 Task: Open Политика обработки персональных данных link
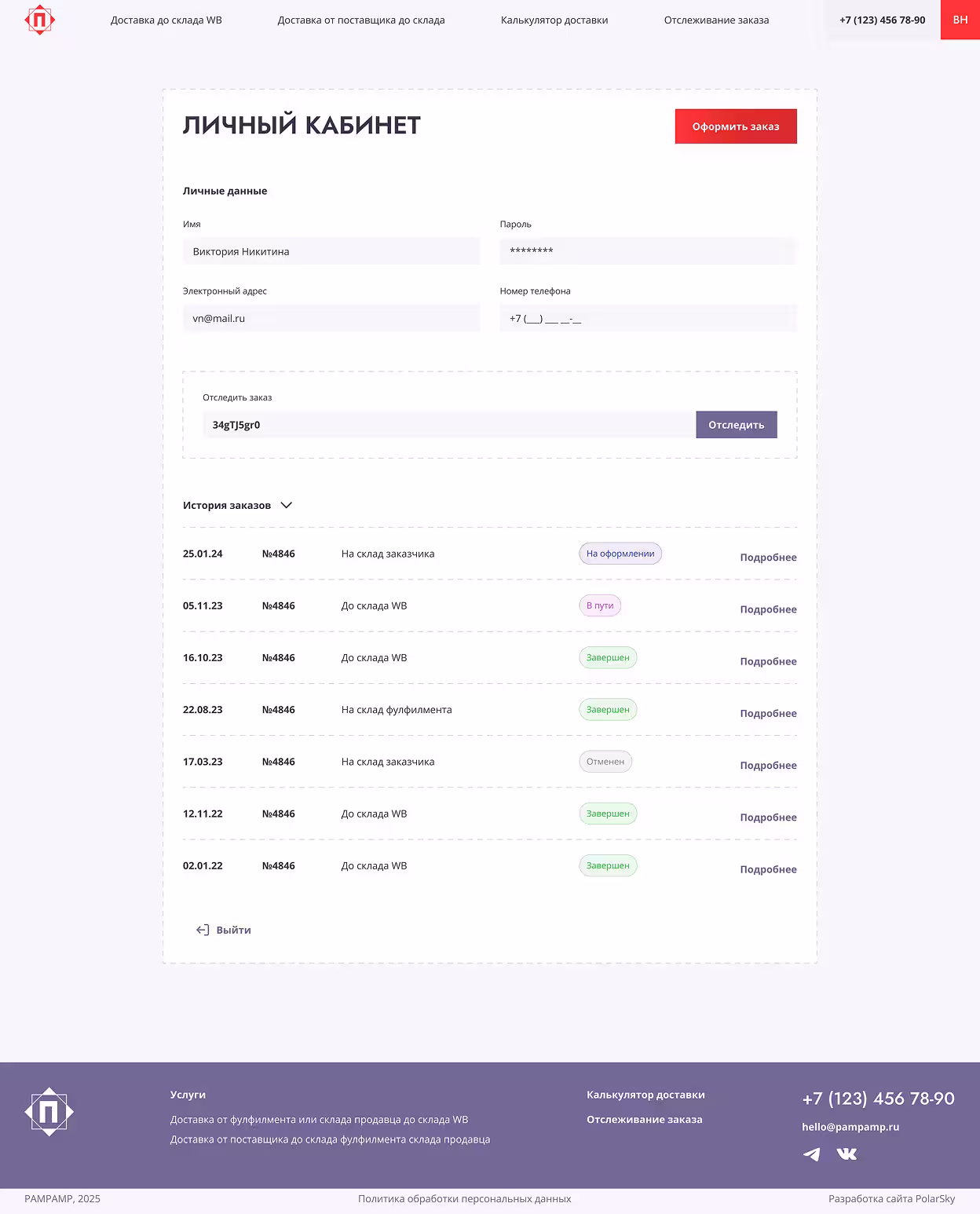point(464,1199)
